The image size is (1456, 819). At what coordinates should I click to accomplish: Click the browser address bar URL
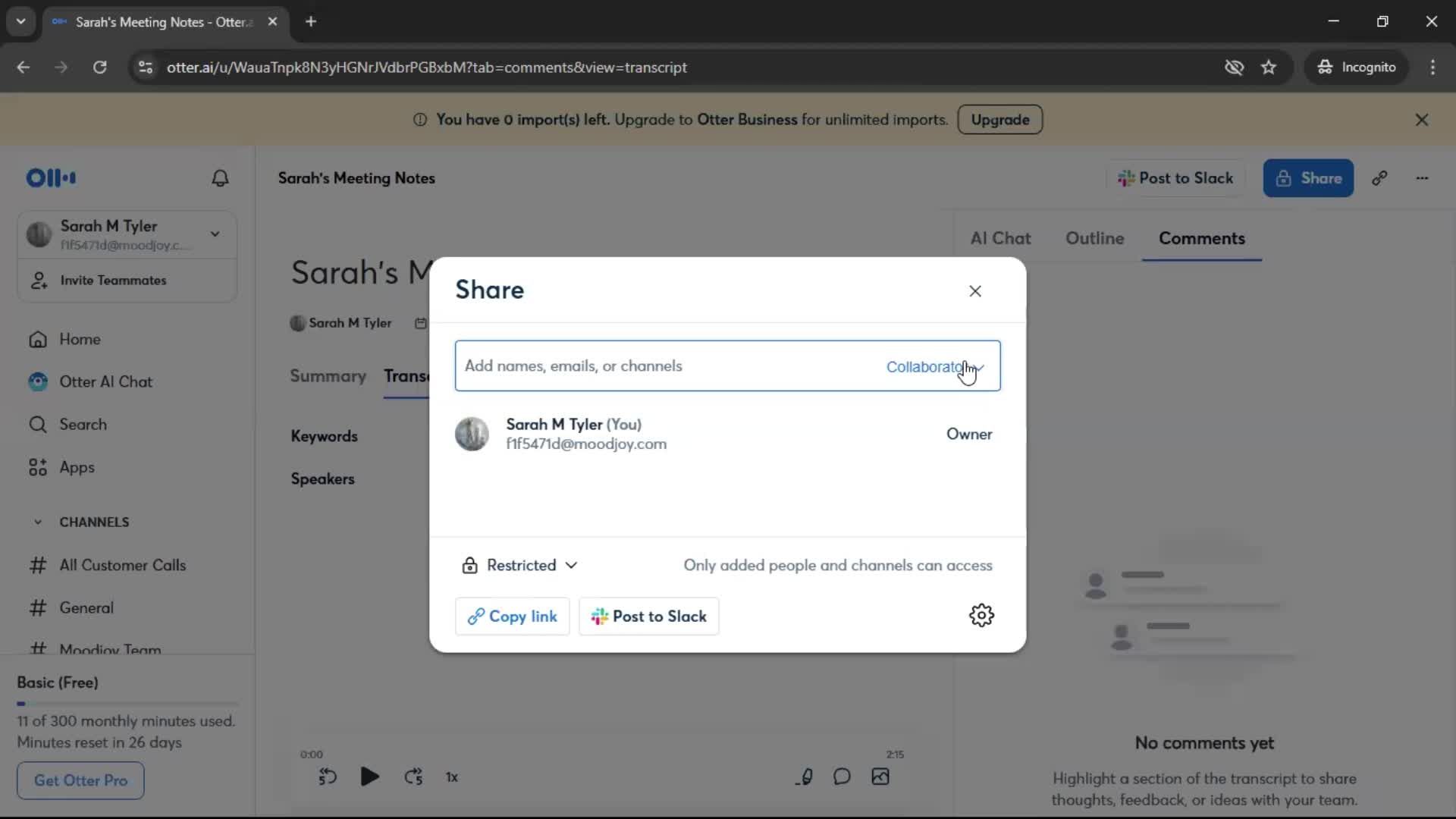tap(427, 67)
